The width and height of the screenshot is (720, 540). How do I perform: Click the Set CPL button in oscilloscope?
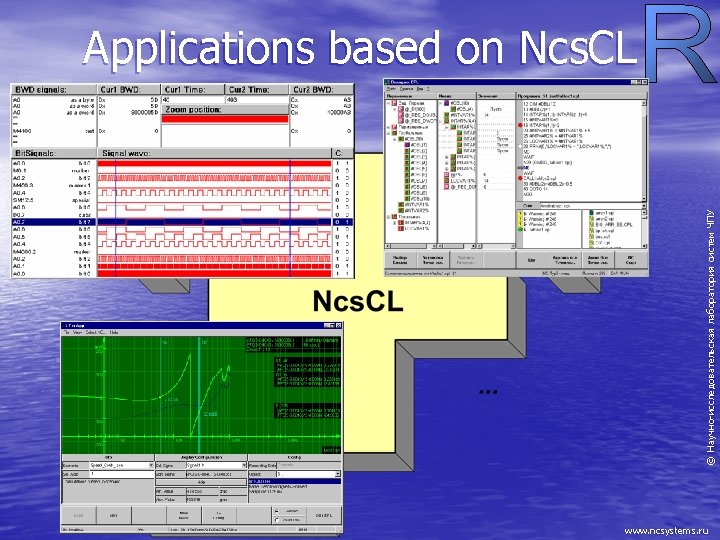[x=324, y=516]
